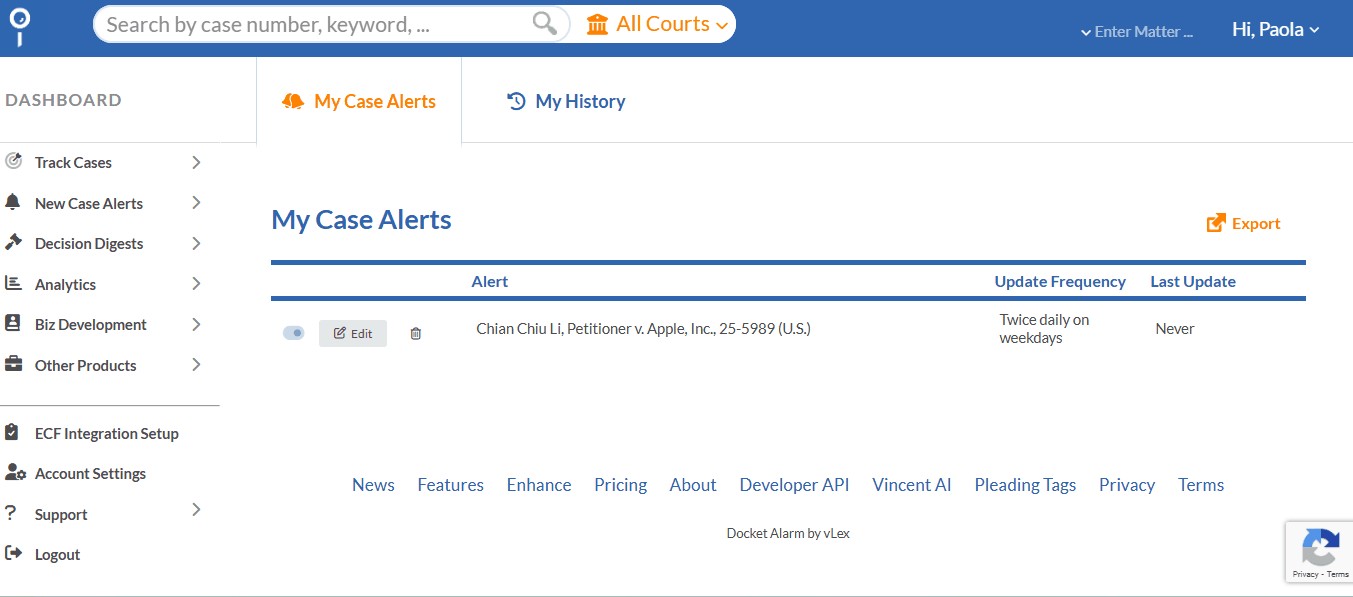Expand the Other Products submenu chevron
The height and width of the screenshot is (597, 1353).
[196, 365]
